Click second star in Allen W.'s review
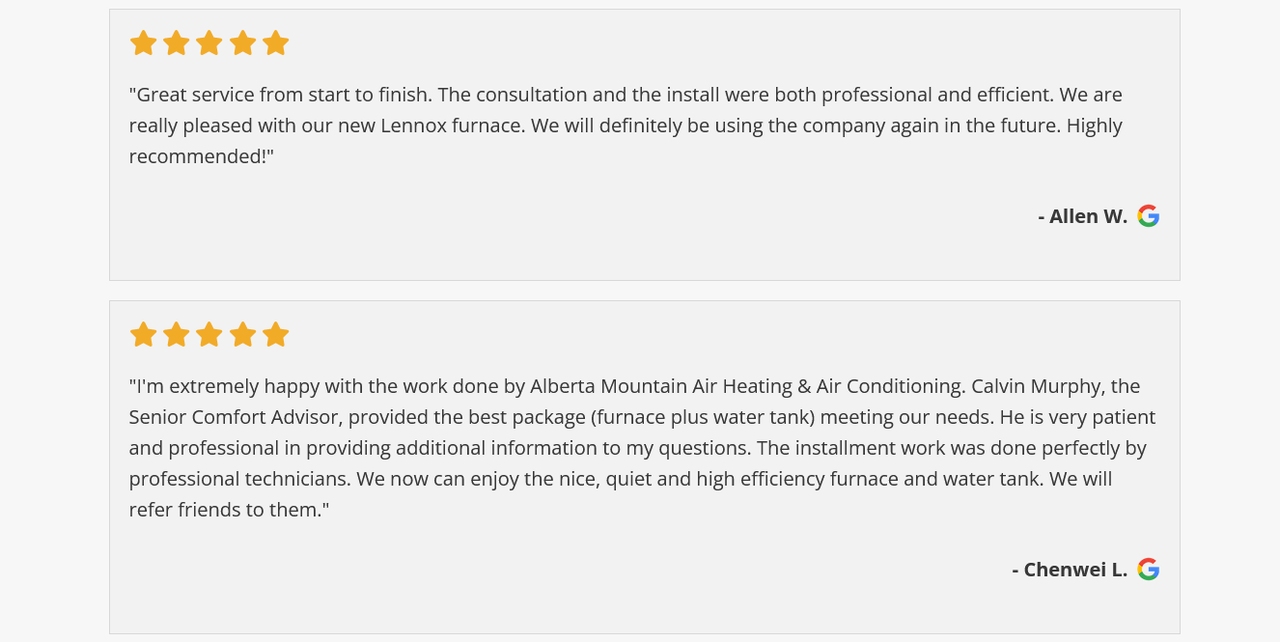 (176, 43)
